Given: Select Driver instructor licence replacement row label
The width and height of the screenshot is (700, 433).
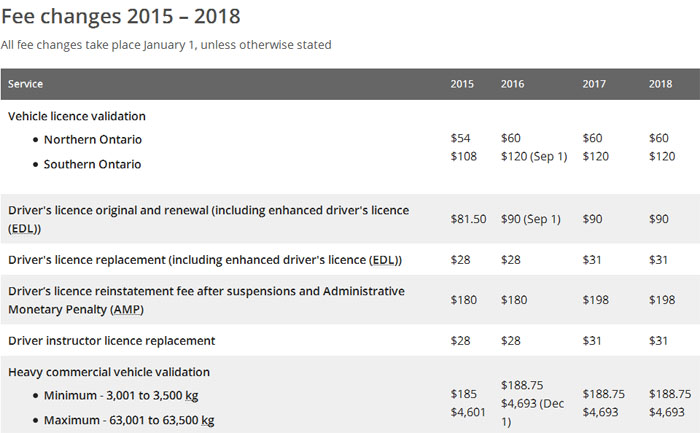Looking at the screenshot, I should [x=111, y=341].
